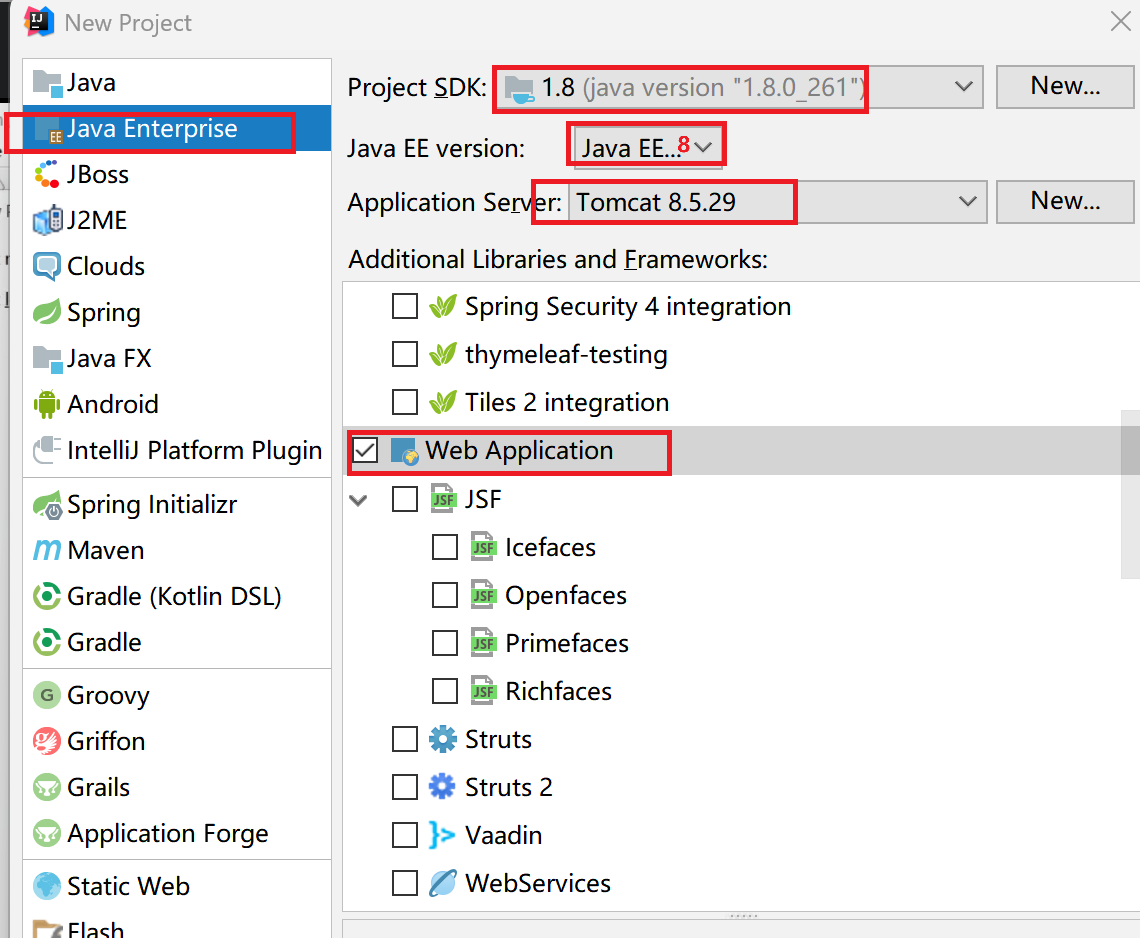Screen dimensions: 1140x938
Task: Enable the Struts 2 checkbox
Action: (x=405, y=787)
